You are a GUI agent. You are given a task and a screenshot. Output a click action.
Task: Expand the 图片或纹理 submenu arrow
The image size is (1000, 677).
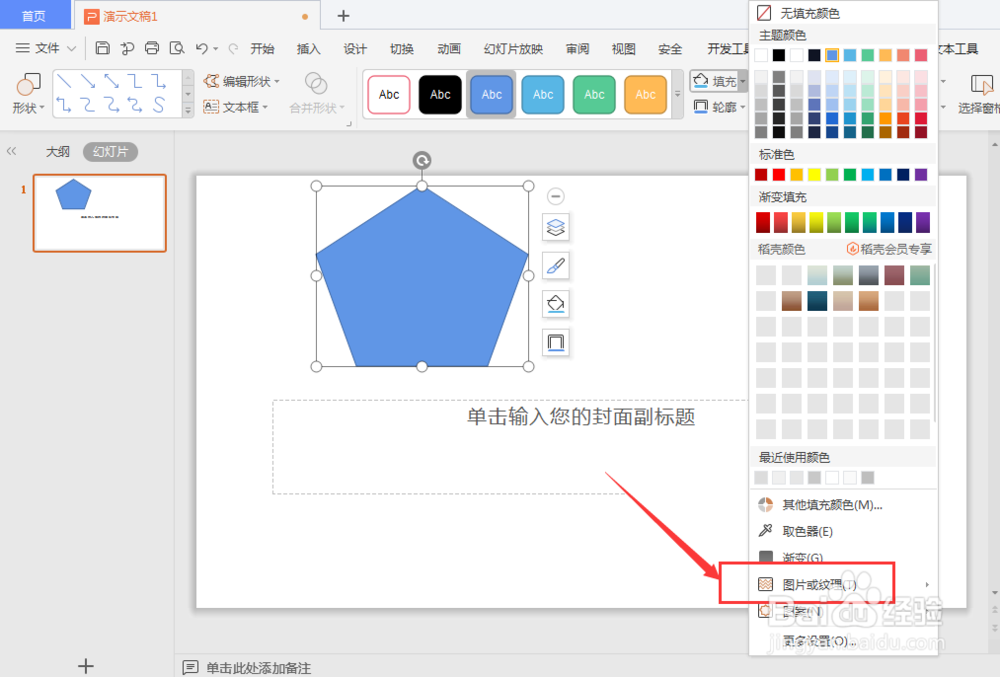(927, 584)
